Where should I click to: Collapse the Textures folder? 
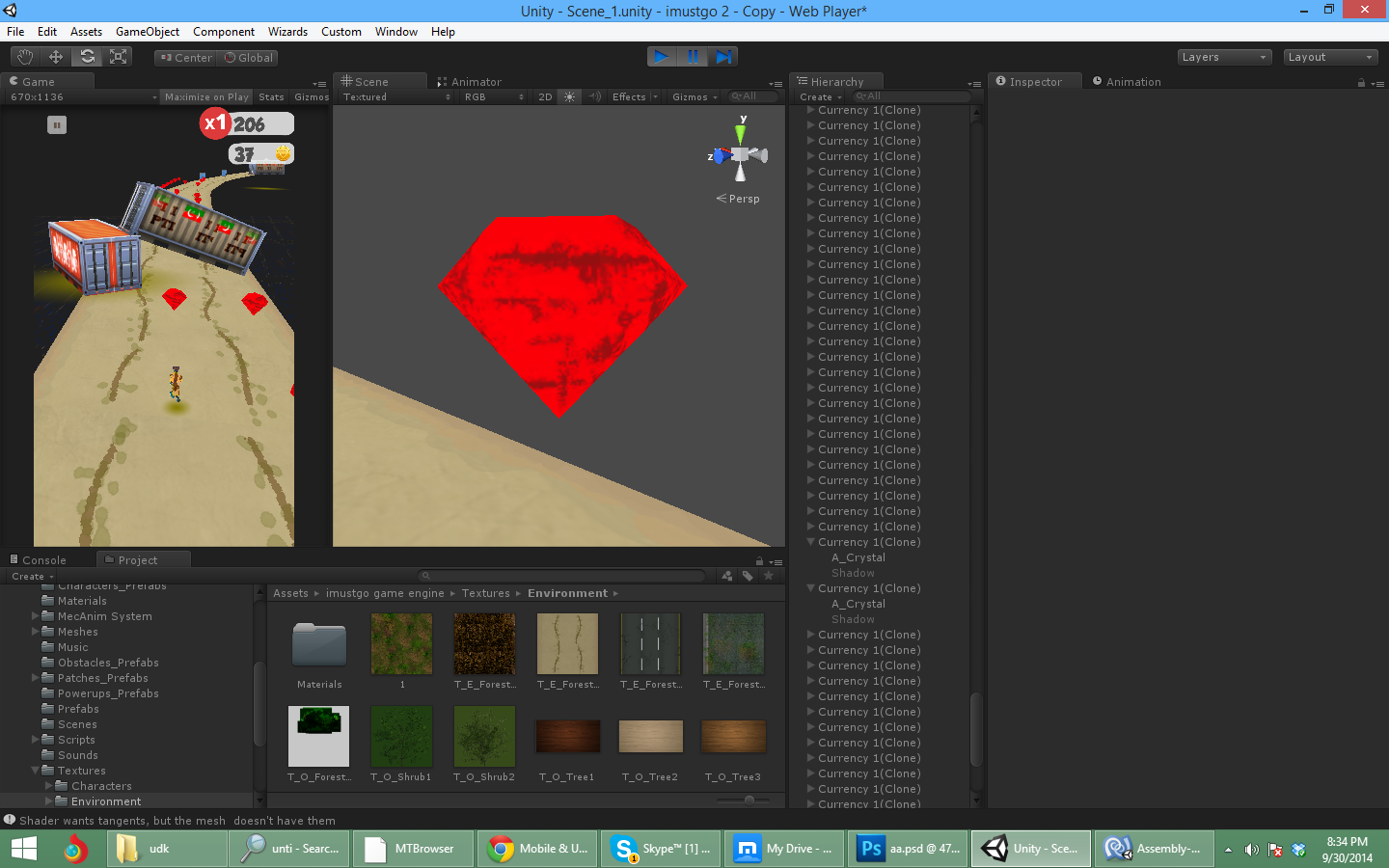(36, 771)
